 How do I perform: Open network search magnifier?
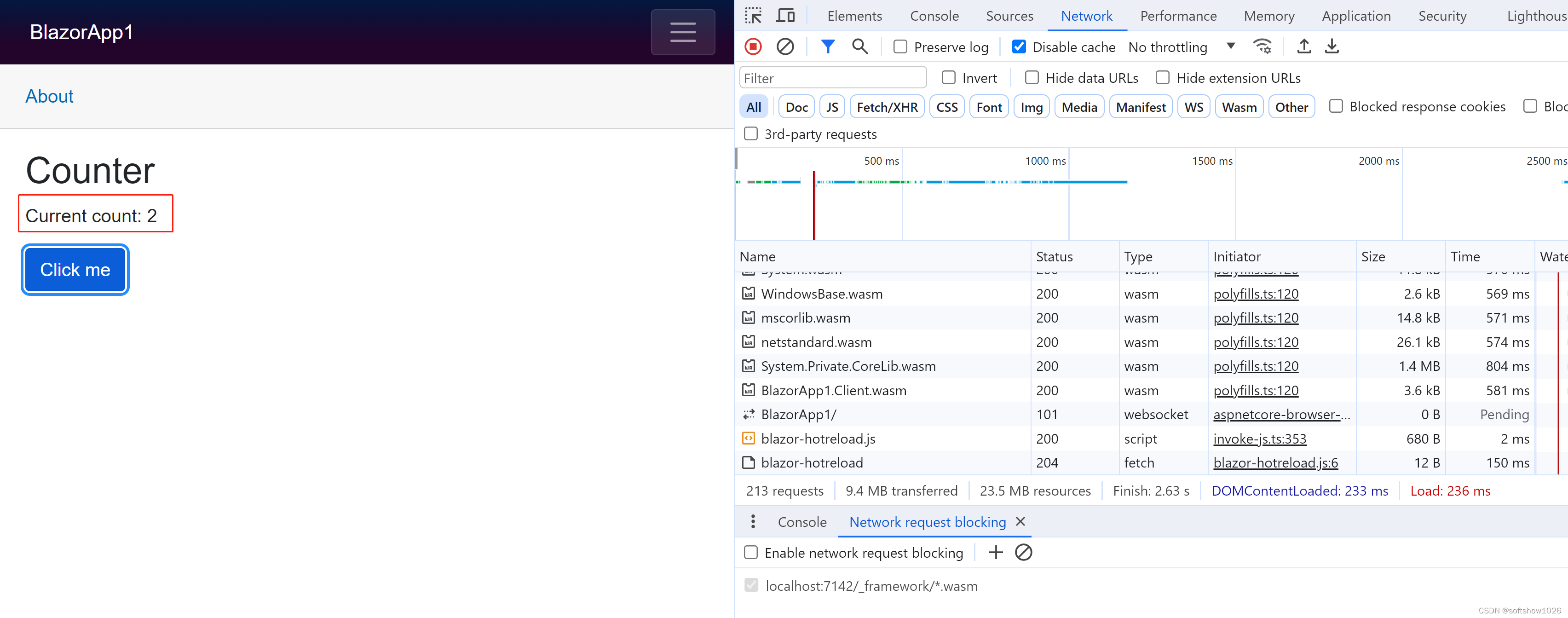point(859,46)
